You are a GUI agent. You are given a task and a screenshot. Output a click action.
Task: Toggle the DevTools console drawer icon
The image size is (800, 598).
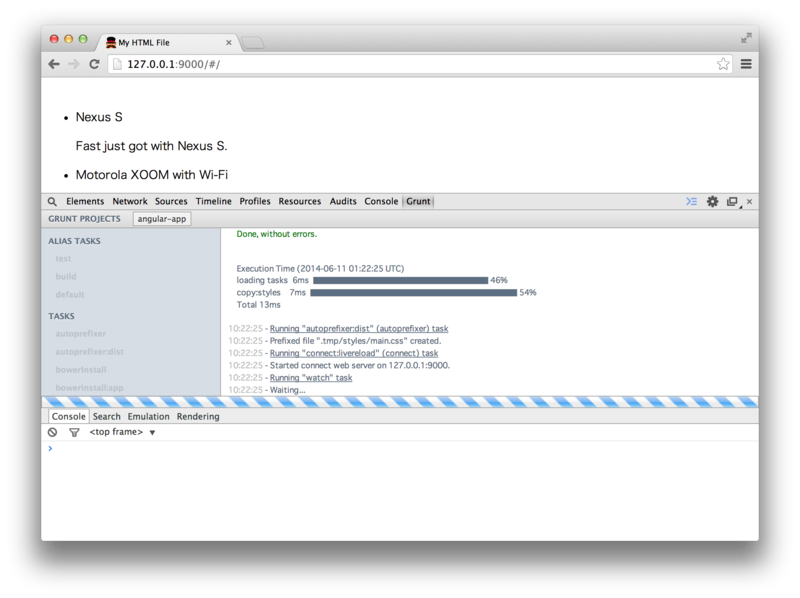tap(691, 202)
